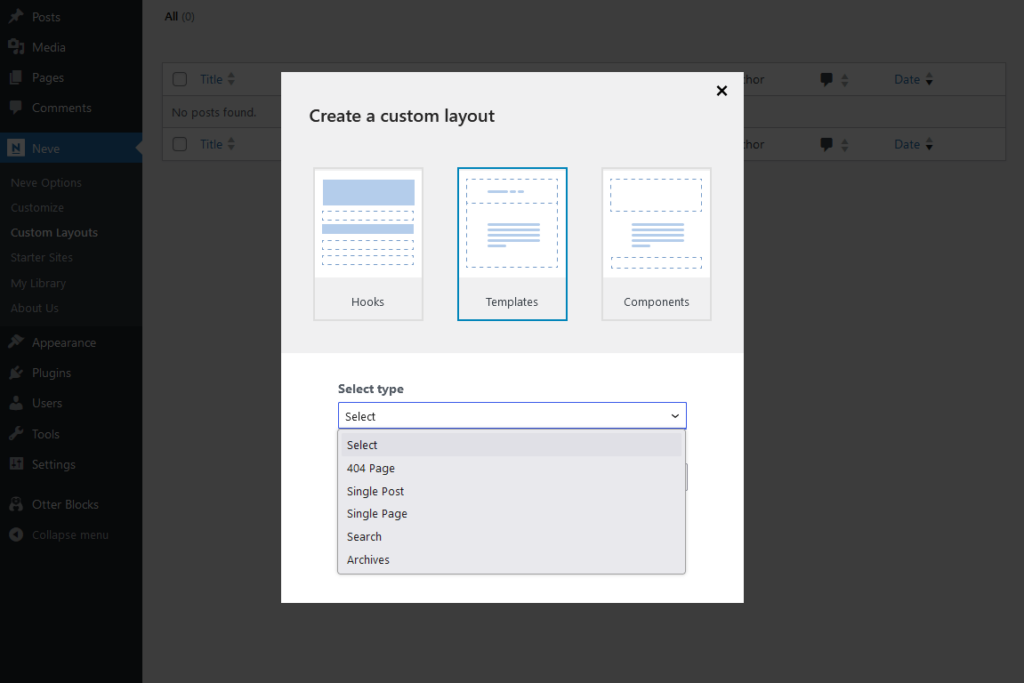Choose Single Page option
1024x683 pixels.
coord(511,514)
